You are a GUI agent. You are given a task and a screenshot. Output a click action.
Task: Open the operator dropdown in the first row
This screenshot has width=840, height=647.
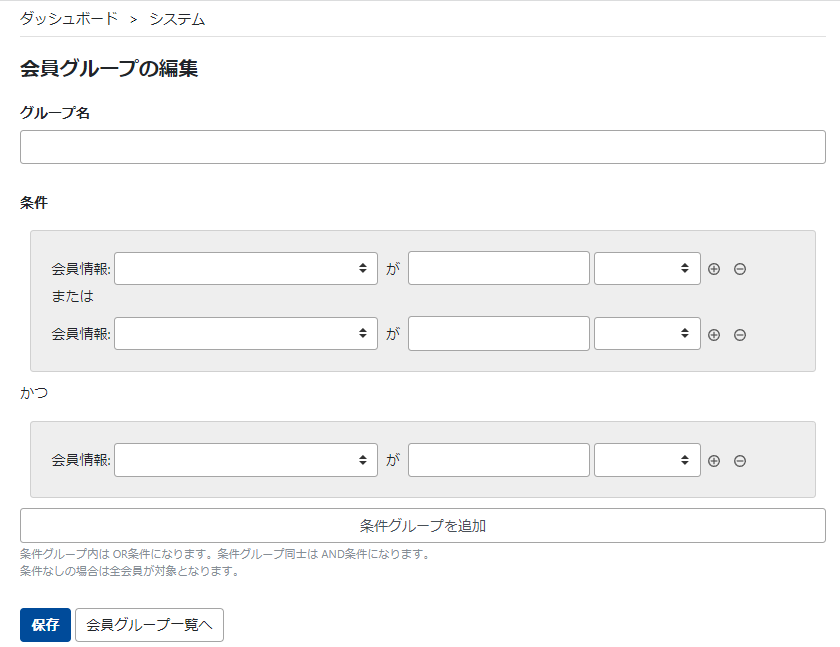pyautogui.click(x=647, y=268)
